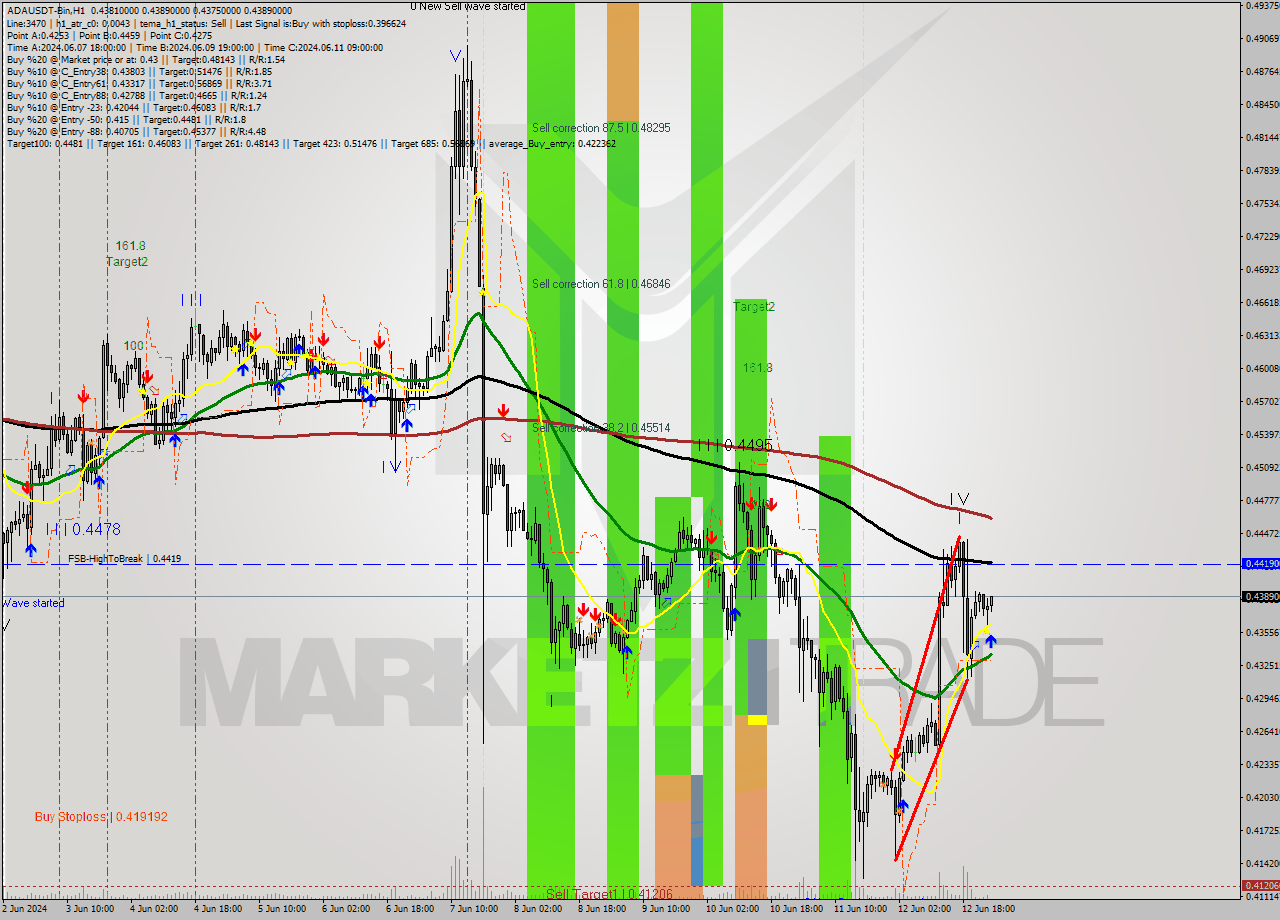Click the blue 0.4419 price tag on axis

pos(1260,564)
